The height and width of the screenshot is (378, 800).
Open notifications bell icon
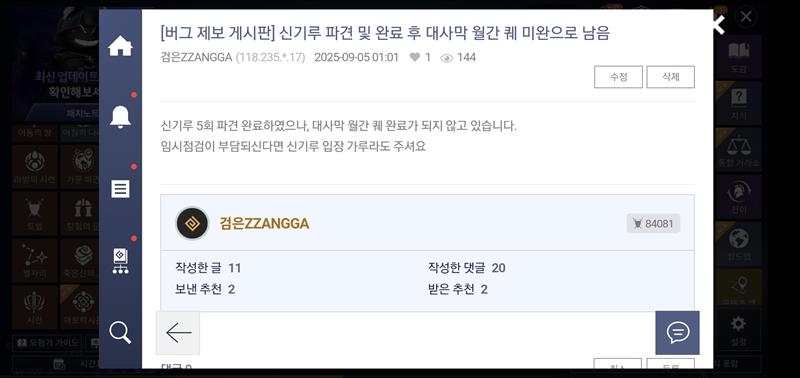[120, 117]
